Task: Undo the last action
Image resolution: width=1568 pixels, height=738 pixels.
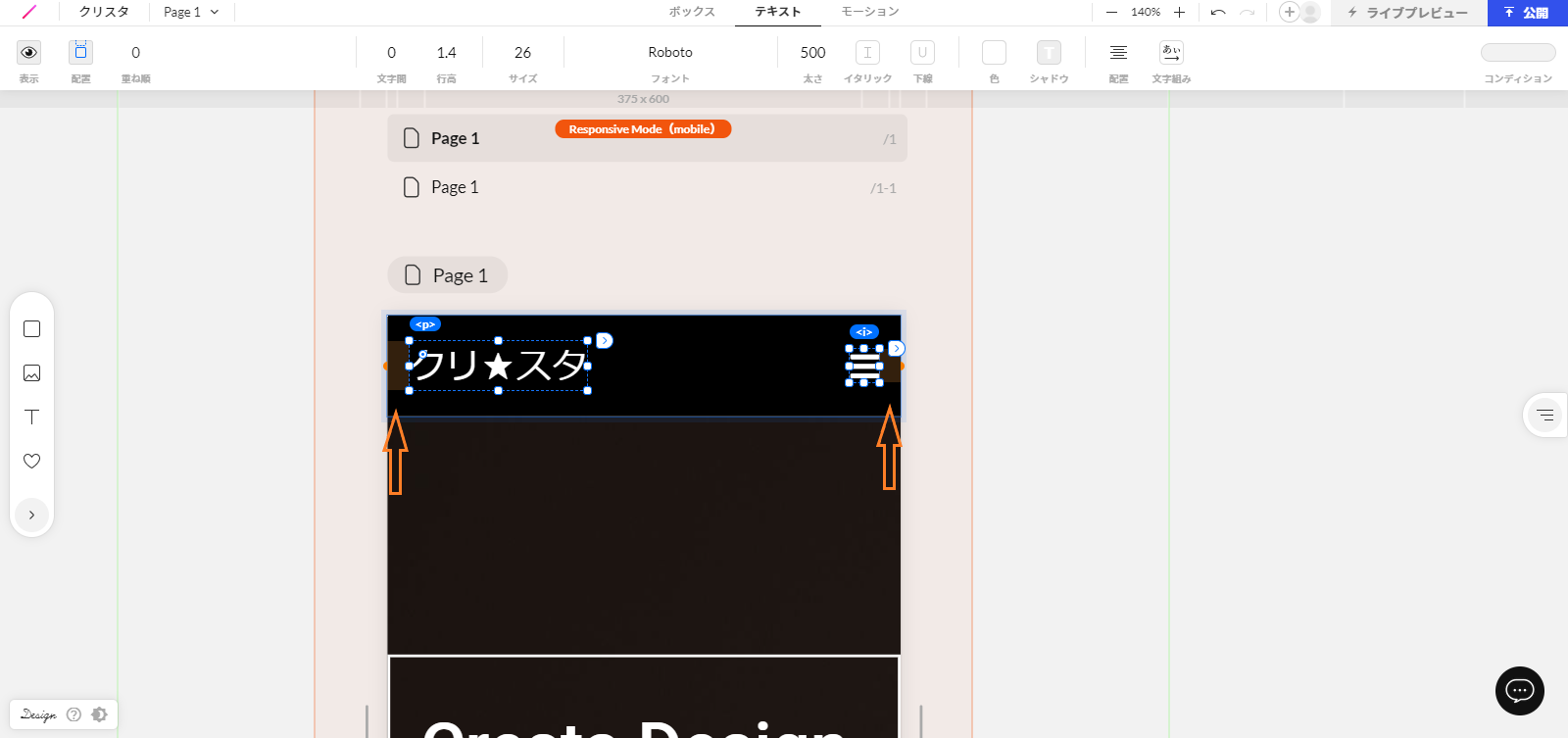Action: (x=1218, y=12)
